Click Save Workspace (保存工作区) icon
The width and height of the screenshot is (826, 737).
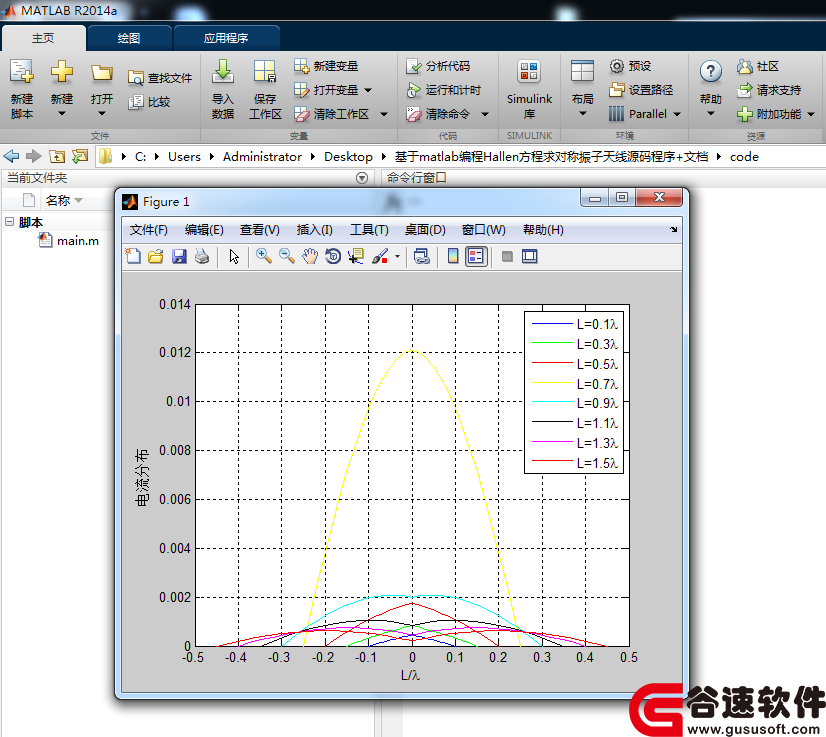click(264, 72)
